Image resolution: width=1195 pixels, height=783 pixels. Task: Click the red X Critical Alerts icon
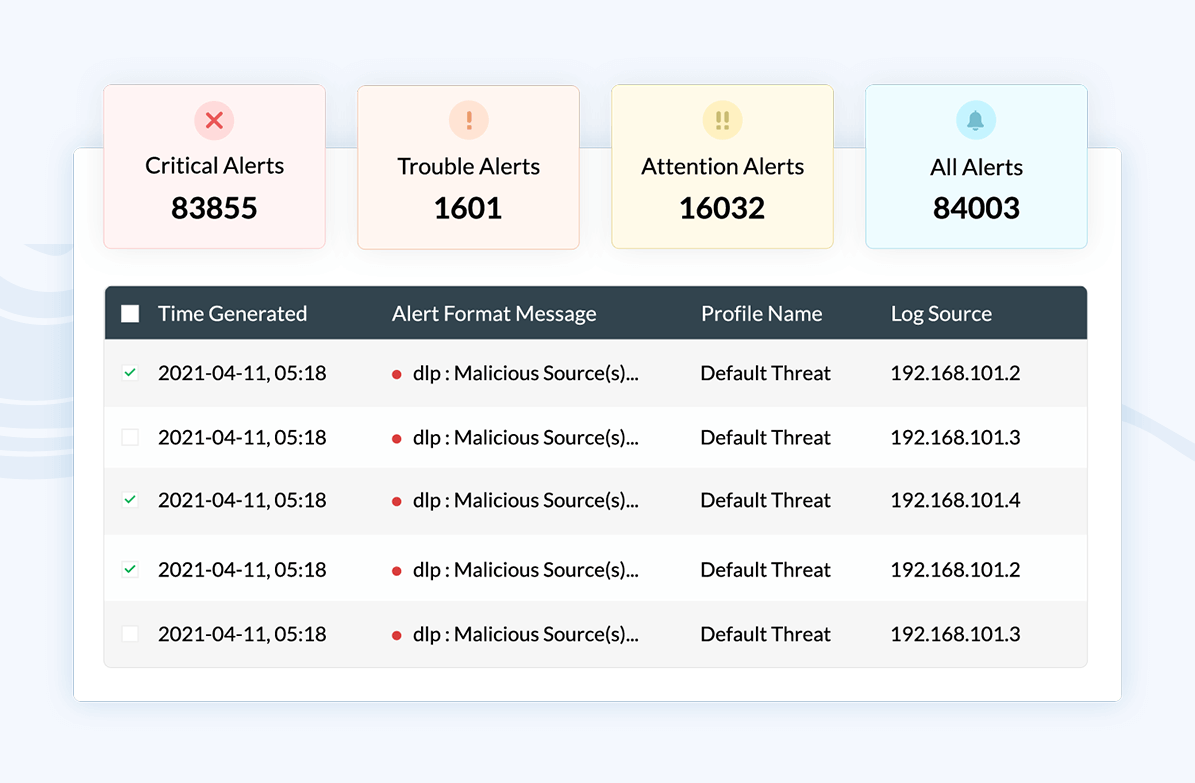pos(214,121)
